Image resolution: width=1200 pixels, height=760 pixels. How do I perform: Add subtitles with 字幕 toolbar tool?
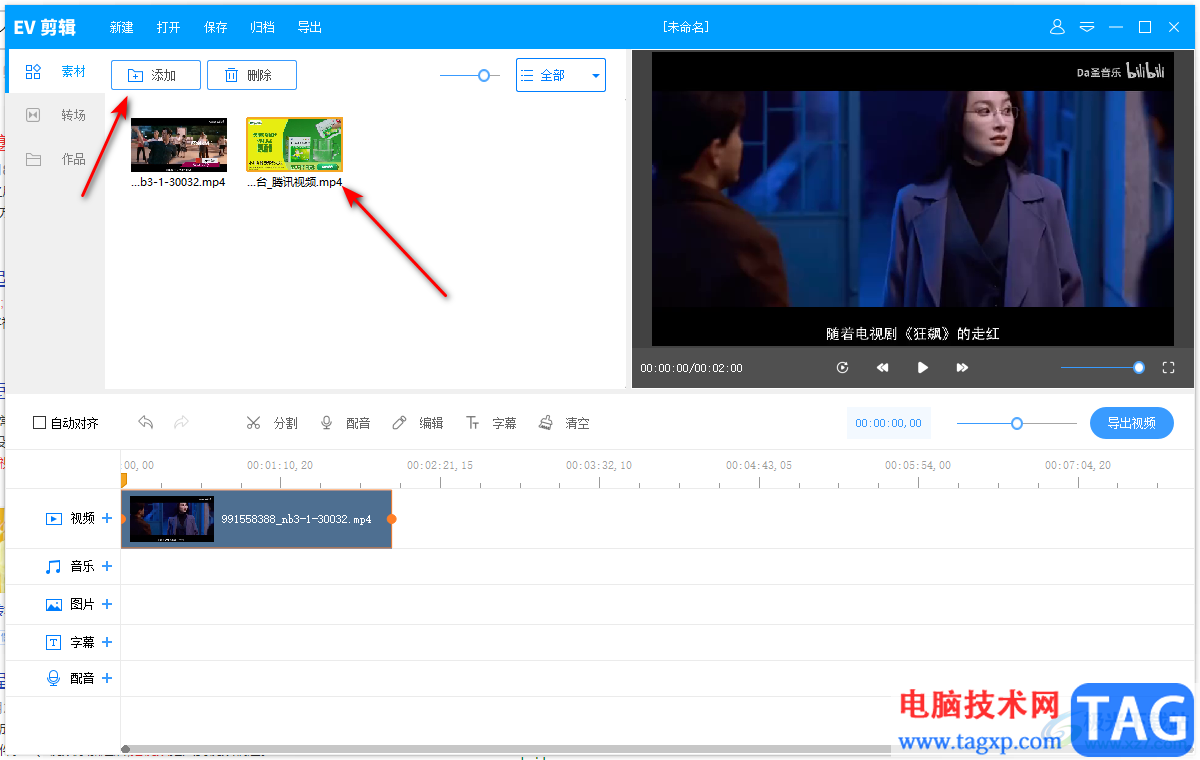click(491, 423)
